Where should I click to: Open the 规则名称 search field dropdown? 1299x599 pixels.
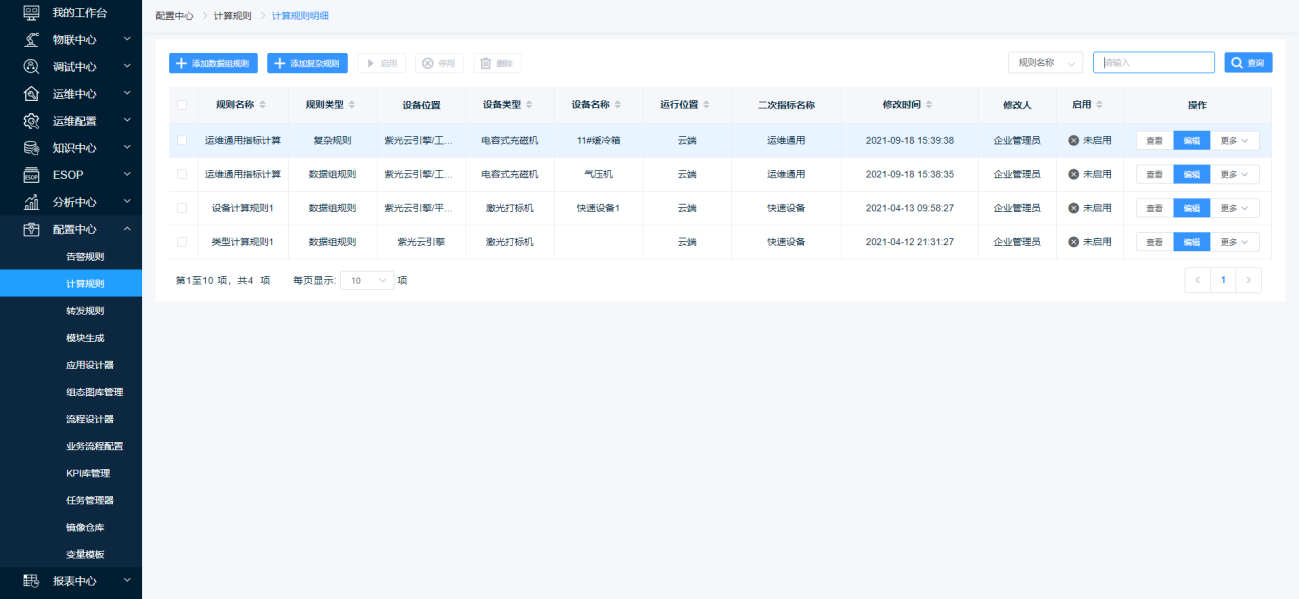pyautogui.click(x=1045, y=63)
